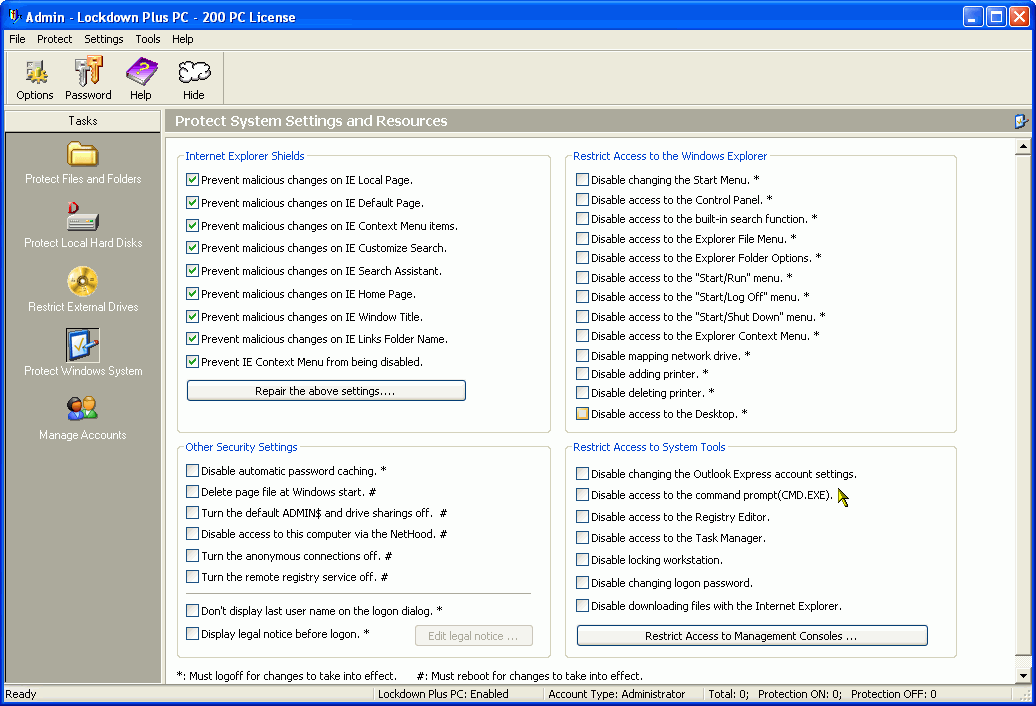Viewport: 1036px width, 706px height.
Task: Click Repair the above settings button
Action: (x=326, y=391)
